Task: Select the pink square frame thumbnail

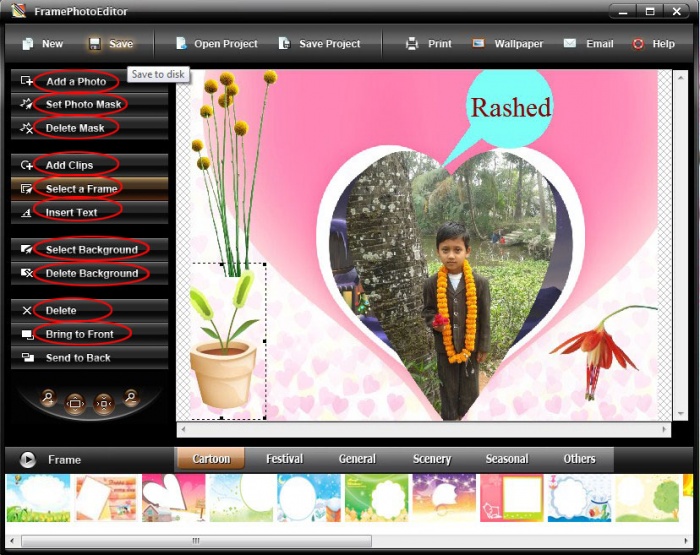Action: pyautogui.click(x=512, y=498)
